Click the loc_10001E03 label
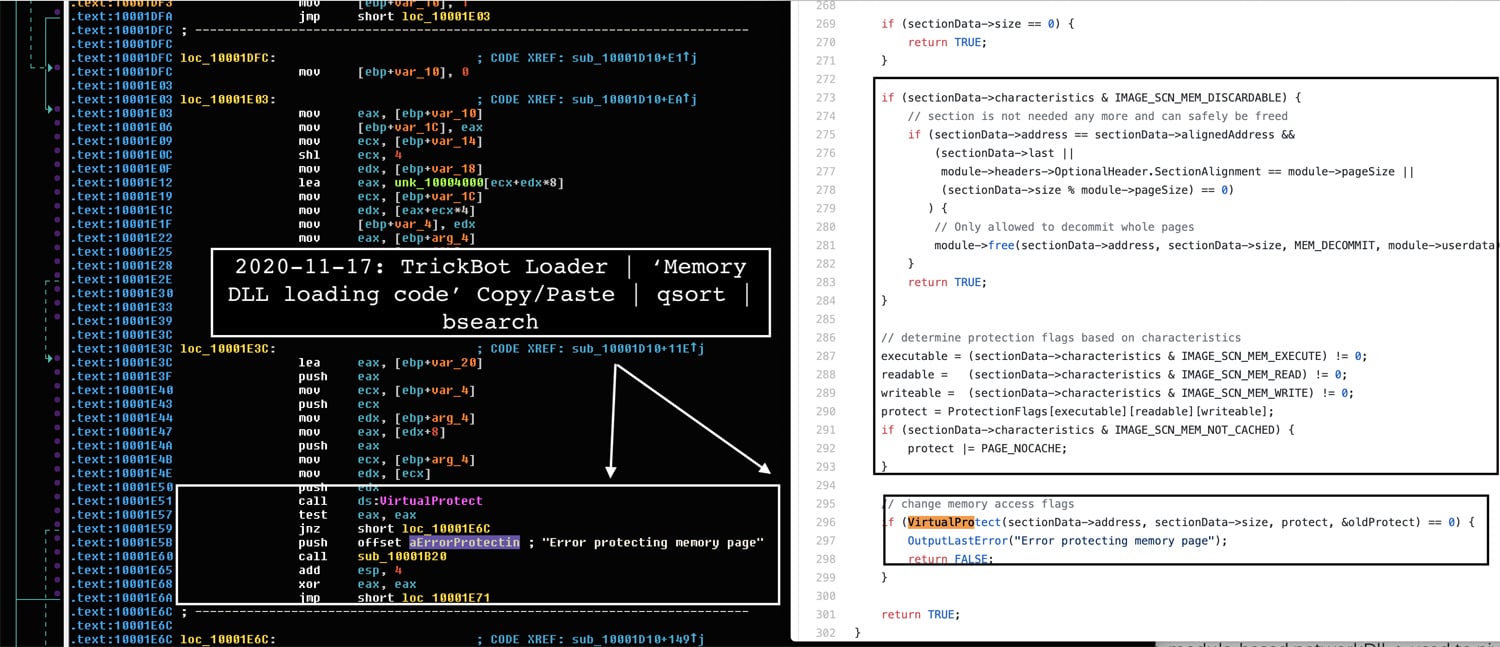 (229, 100)
